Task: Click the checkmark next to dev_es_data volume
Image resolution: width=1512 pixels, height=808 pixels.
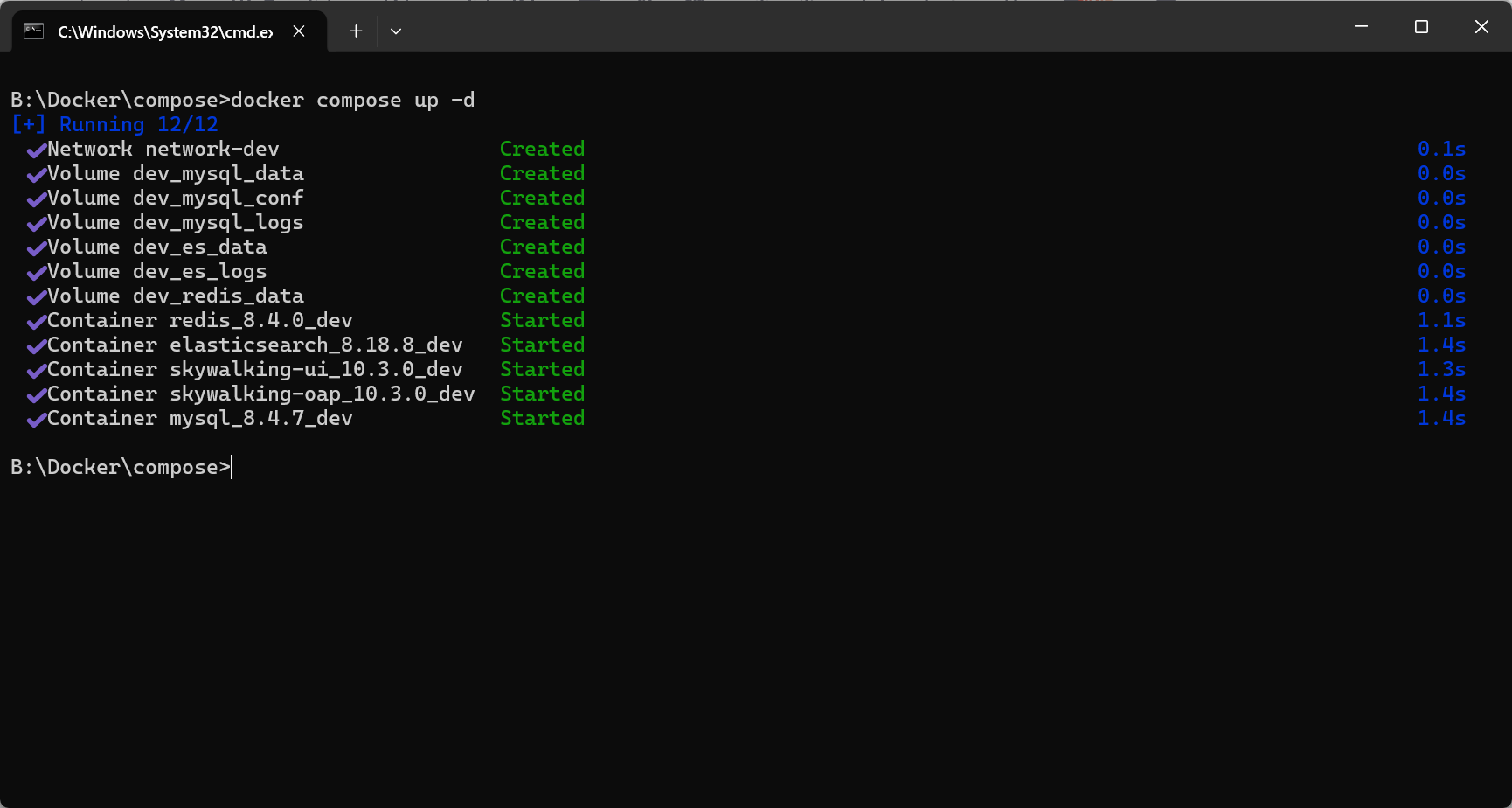Action: pos(37,248)
